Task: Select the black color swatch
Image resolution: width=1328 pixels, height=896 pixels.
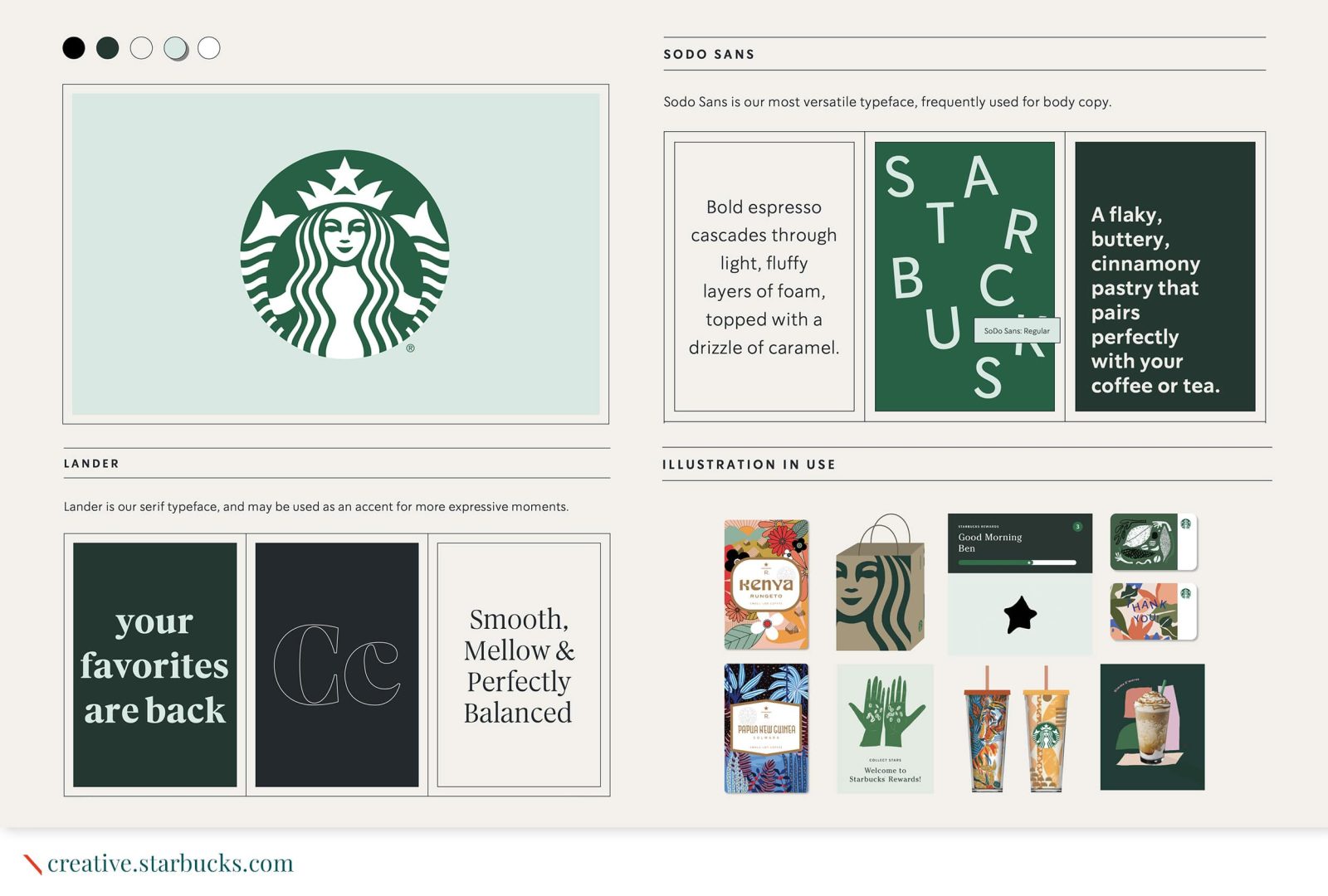Action: [x=74, y=48]
